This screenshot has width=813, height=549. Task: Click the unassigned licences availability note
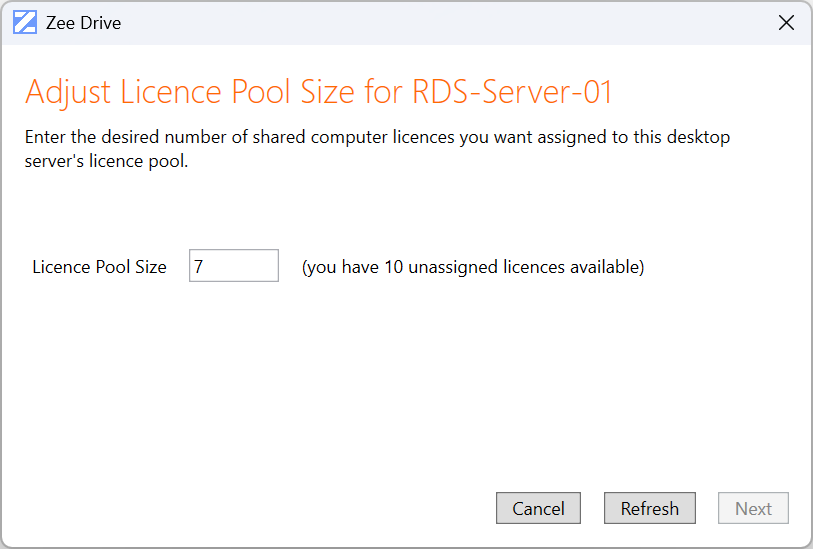[472, 267]
